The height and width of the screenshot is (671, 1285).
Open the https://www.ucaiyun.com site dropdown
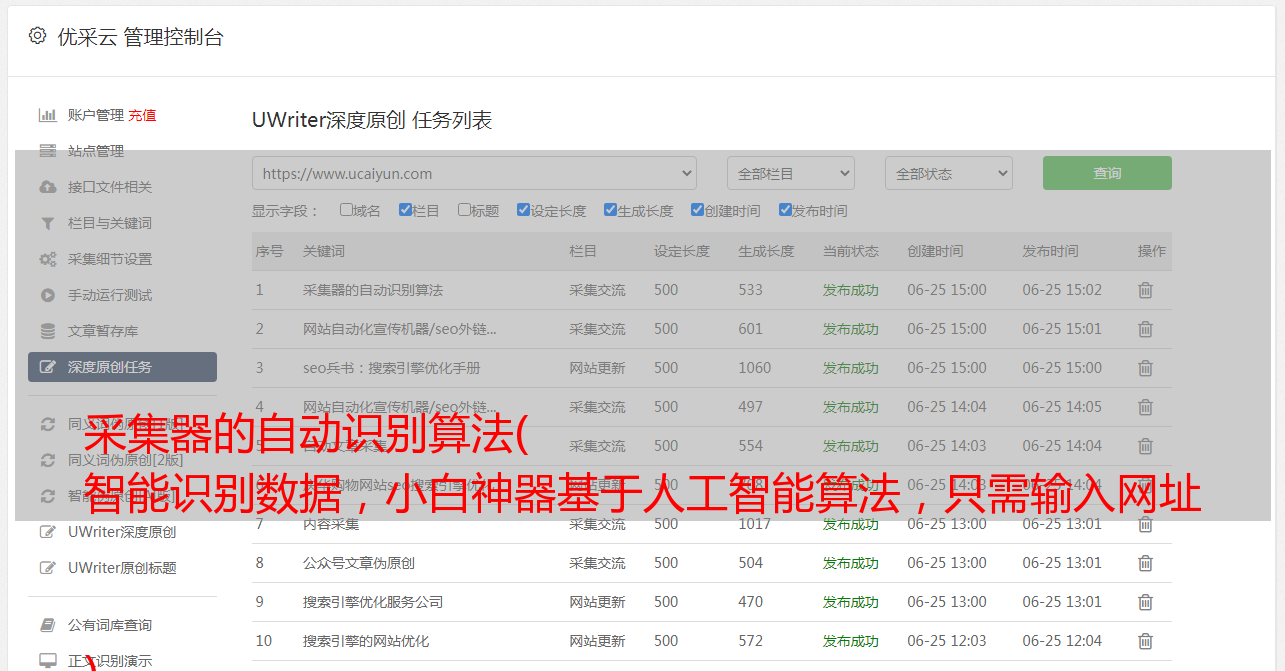474,173
